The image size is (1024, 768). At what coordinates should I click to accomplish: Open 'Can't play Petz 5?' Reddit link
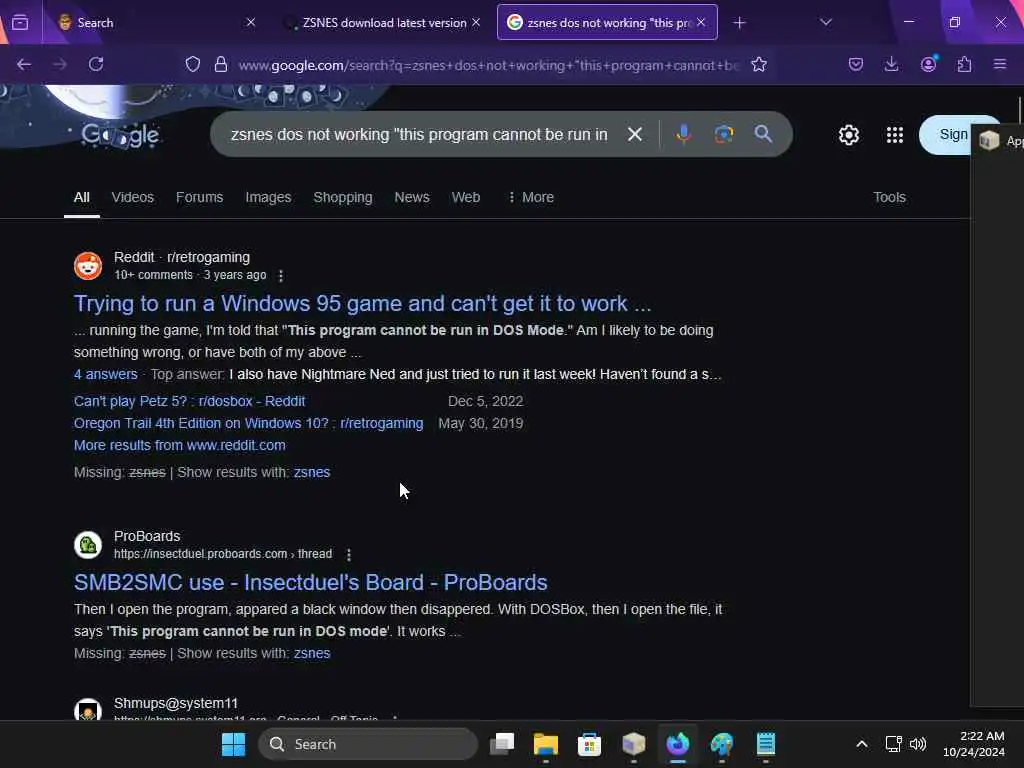click(189, 401)
